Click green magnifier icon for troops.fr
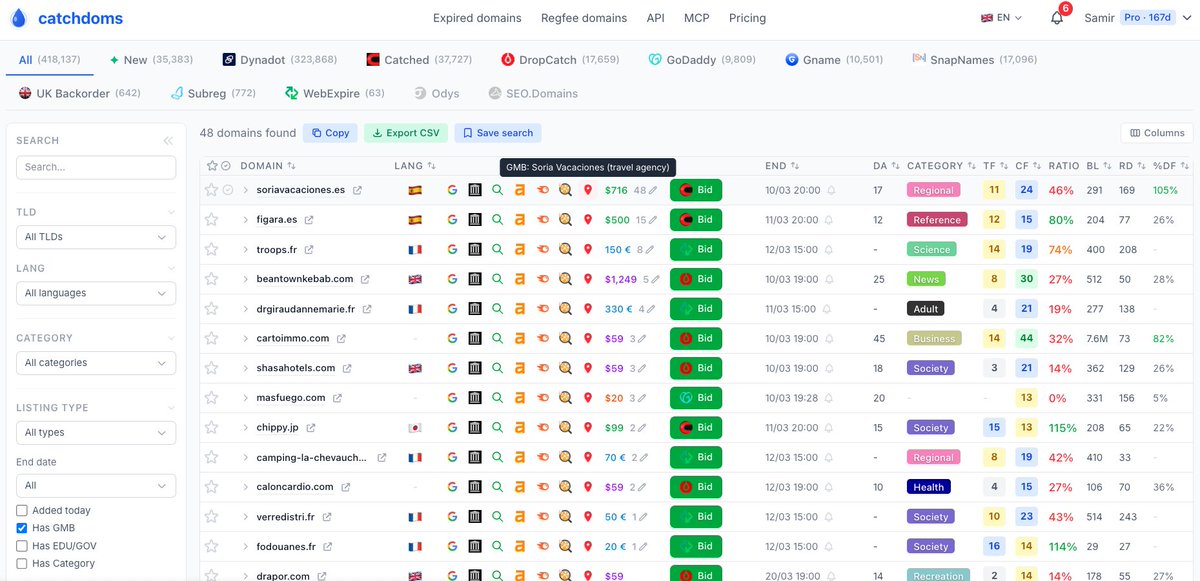The width and height of the screenshot is (1200, 581). [498, 249]
